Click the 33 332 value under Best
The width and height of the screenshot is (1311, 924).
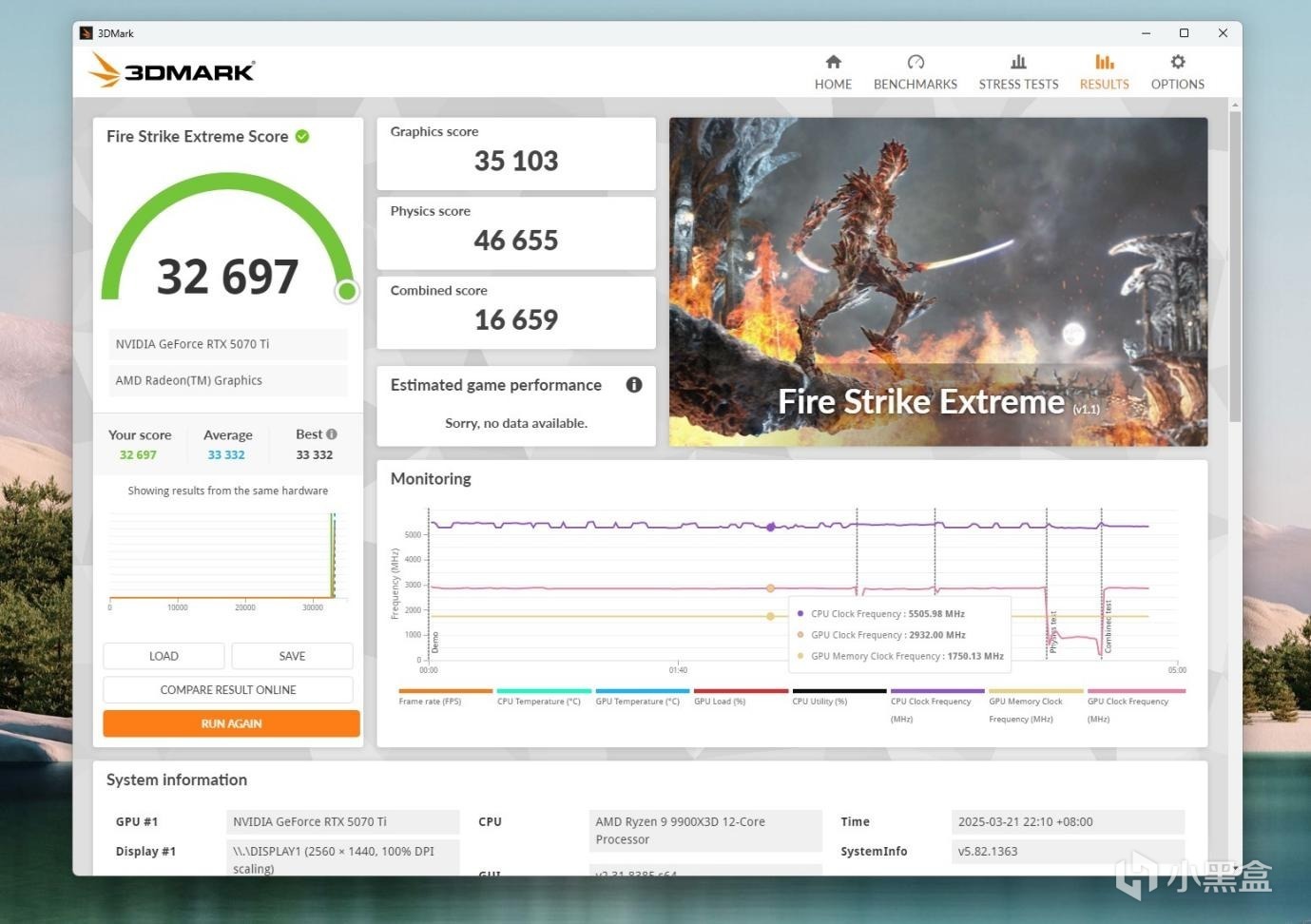coord(315,455)
